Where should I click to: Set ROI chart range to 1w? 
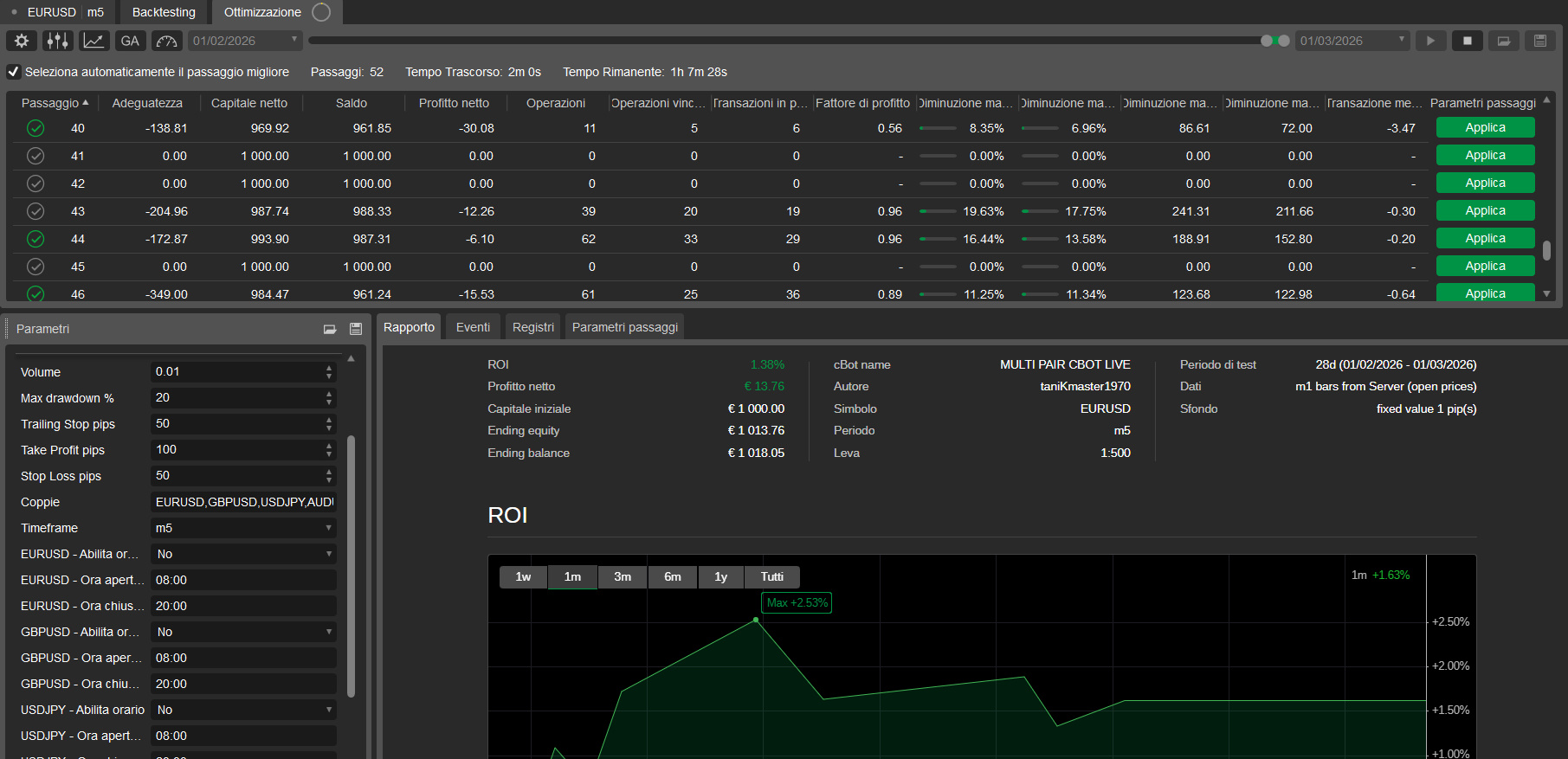pyautogui.click(x=523, y=576)
